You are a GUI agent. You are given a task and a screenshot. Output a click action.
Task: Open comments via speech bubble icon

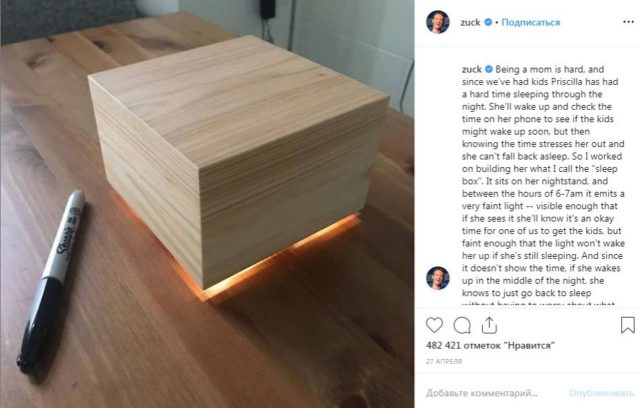coord(462,325)
